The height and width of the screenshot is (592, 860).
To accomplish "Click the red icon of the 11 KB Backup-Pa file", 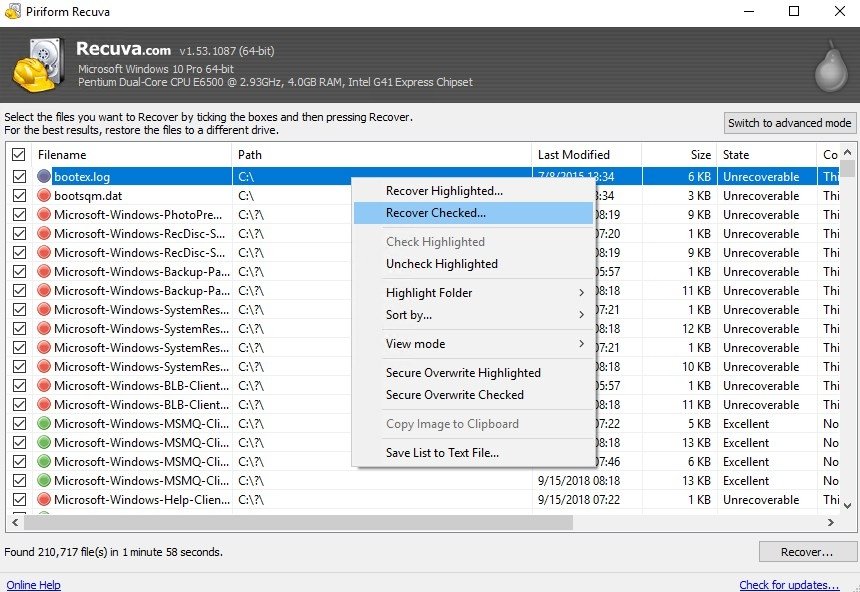I will 44,290.
